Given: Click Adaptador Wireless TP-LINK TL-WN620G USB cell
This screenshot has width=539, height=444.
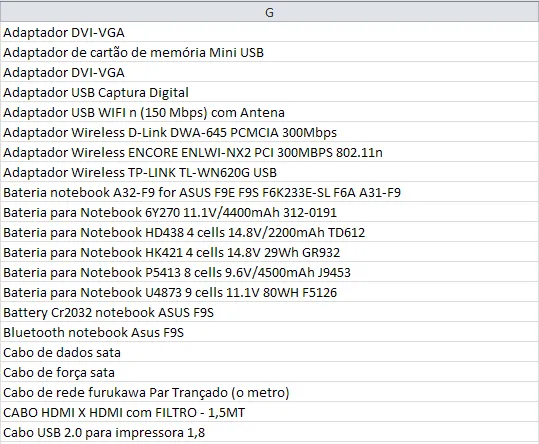Looking at the screenshot, I should click(270, 172).
